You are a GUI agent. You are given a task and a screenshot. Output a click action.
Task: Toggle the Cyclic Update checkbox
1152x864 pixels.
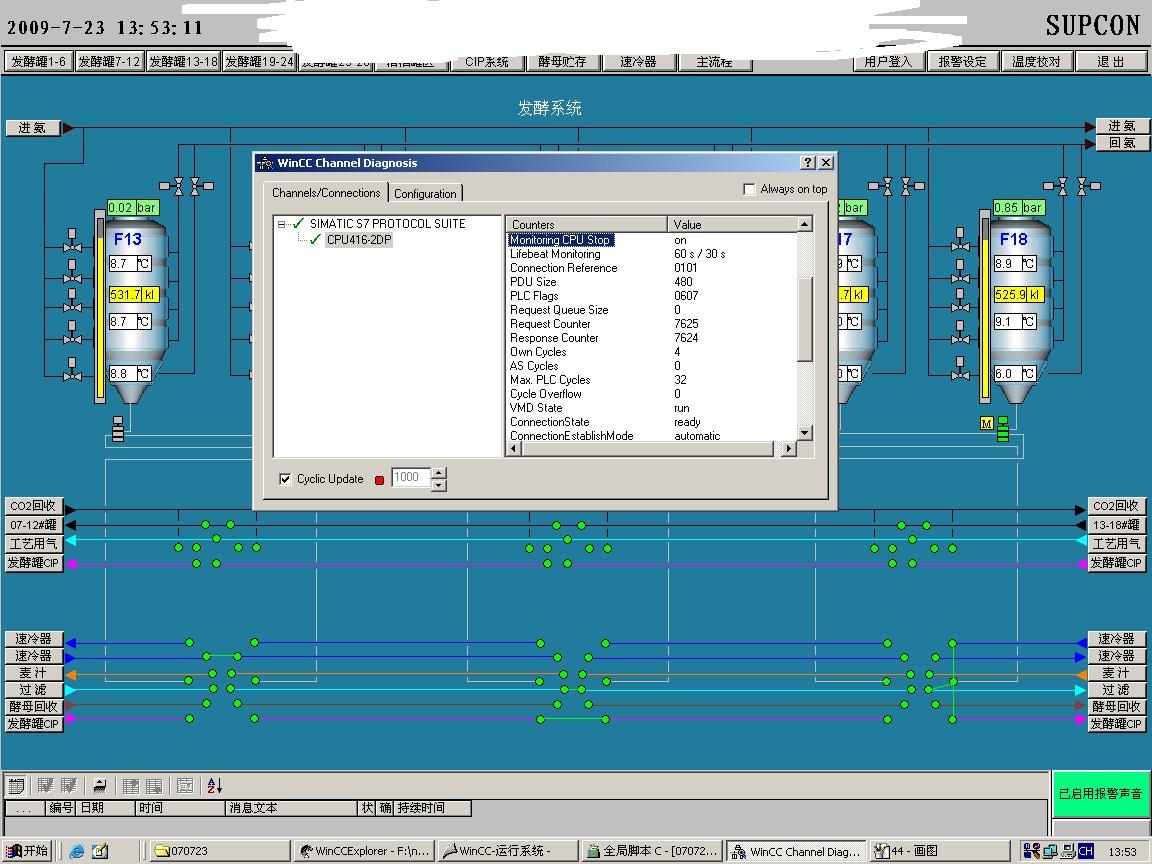285,479
